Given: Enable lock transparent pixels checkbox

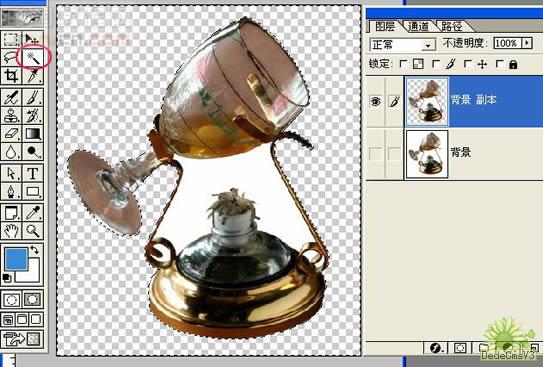Looking at the screenshot, I should pos(403,64).
